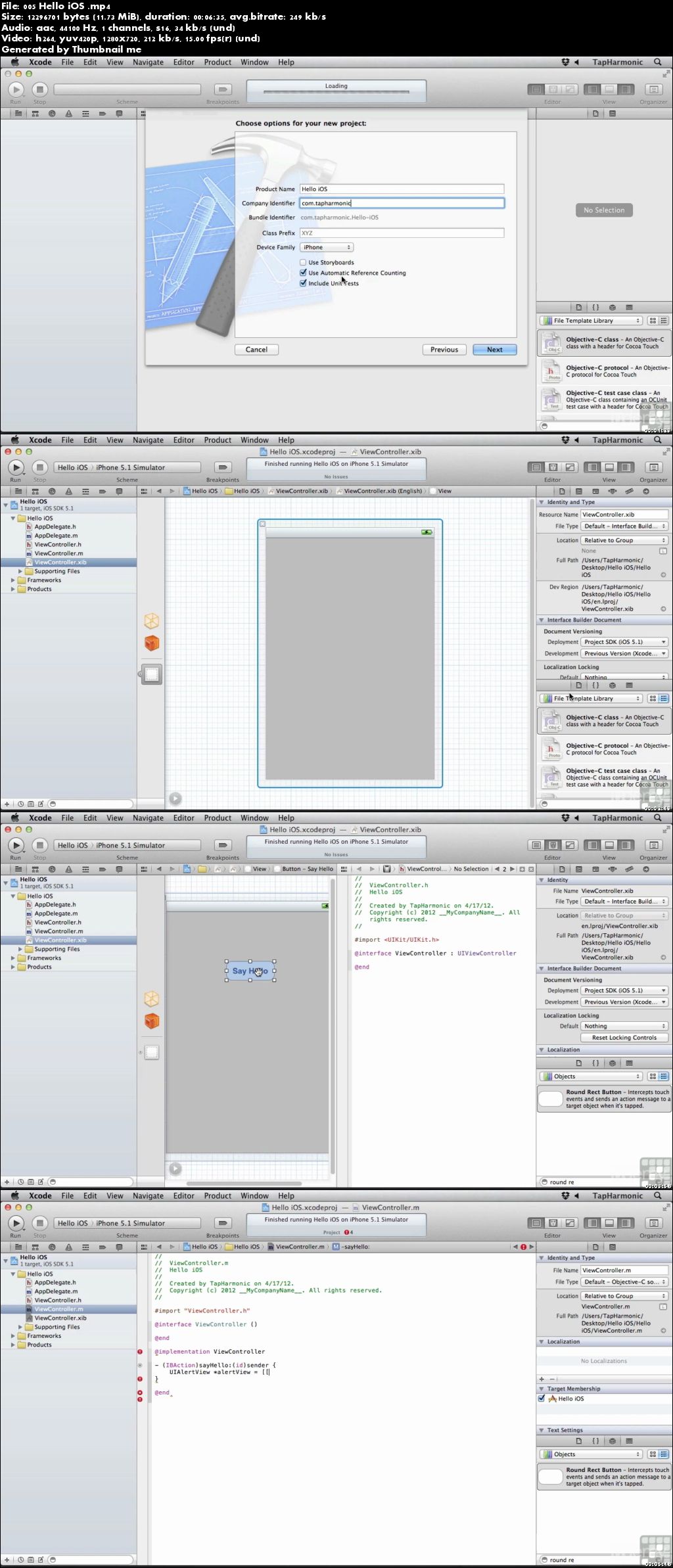Viewport: 673px width, 1568px height.
Task: Open project navigator folder icon in empty xib window
Action: tap(18, 491)
